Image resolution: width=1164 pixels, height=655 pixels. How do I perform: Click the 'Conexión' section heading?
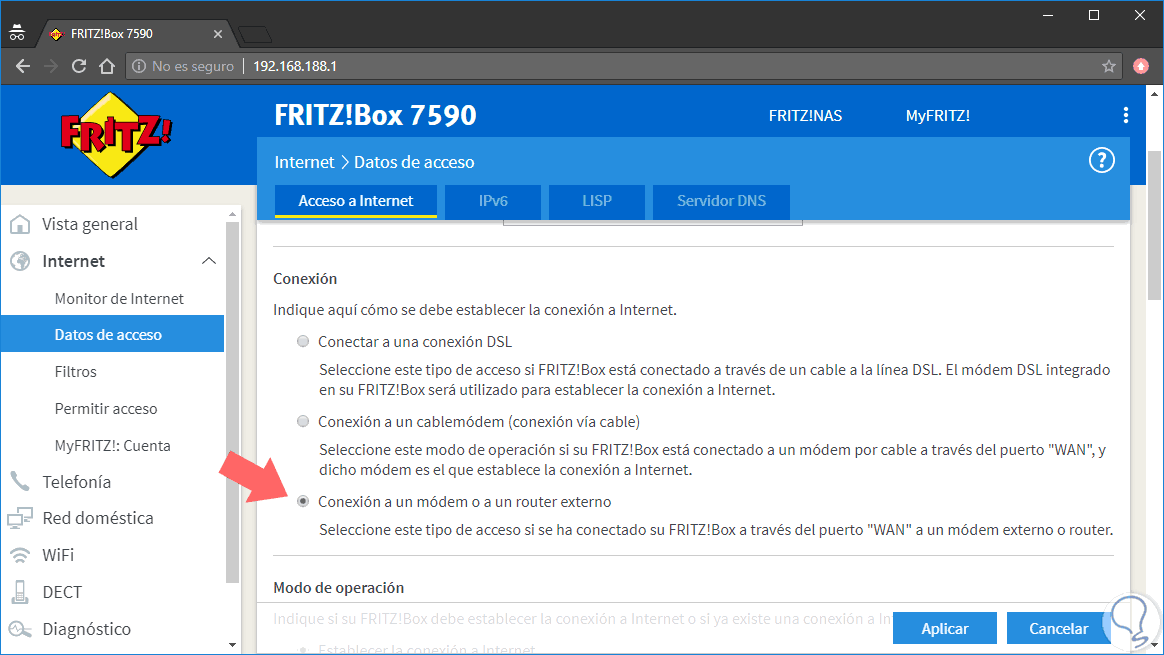point(305,278)
